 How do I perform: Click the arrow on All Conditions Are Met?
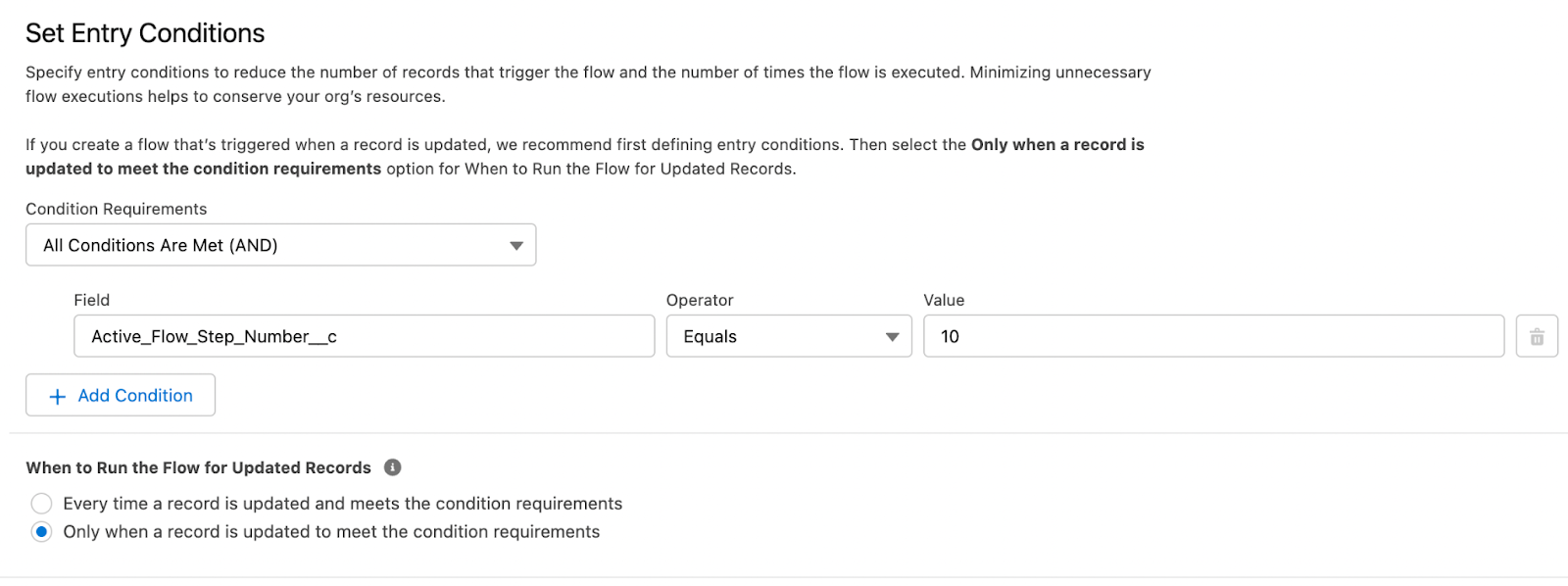click(x=516, y=245)
